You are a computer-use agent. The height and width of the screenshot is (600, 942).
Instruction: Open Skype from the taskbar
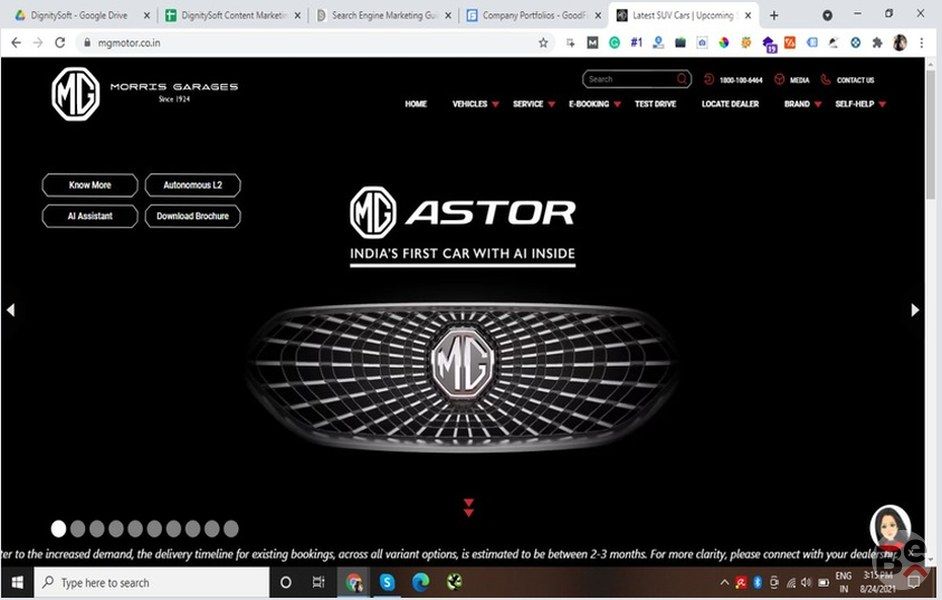coord(387,582)
